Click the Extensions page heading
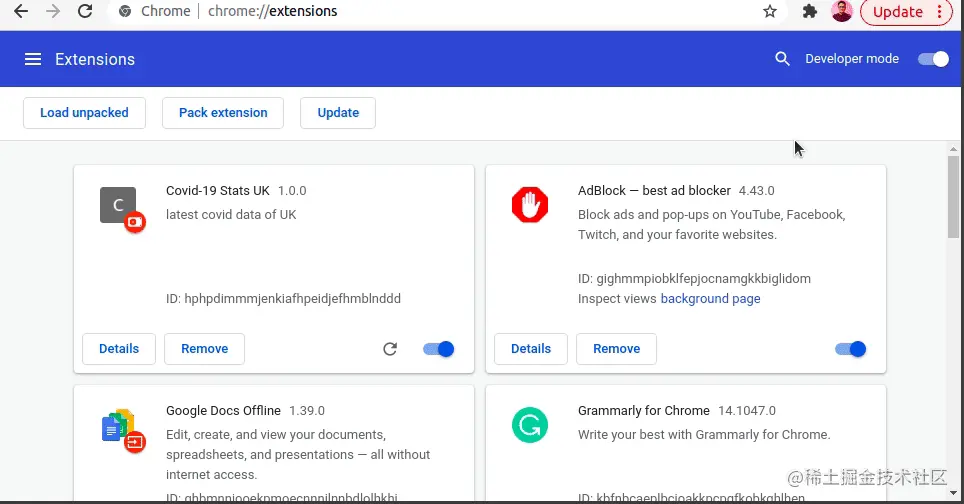 coord(95,59)
